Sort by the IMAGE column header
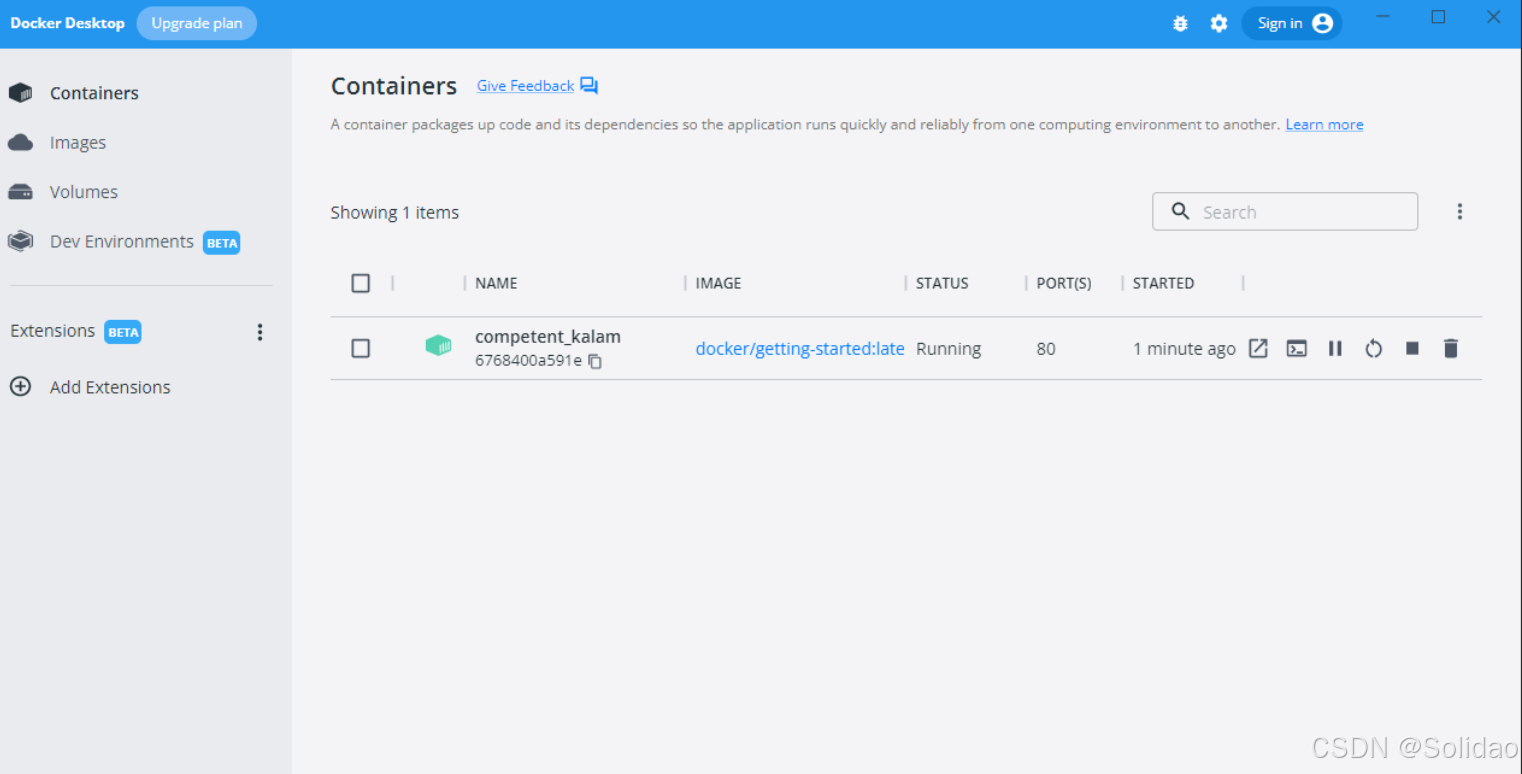The image size is (1522, 774). (718, 283)
